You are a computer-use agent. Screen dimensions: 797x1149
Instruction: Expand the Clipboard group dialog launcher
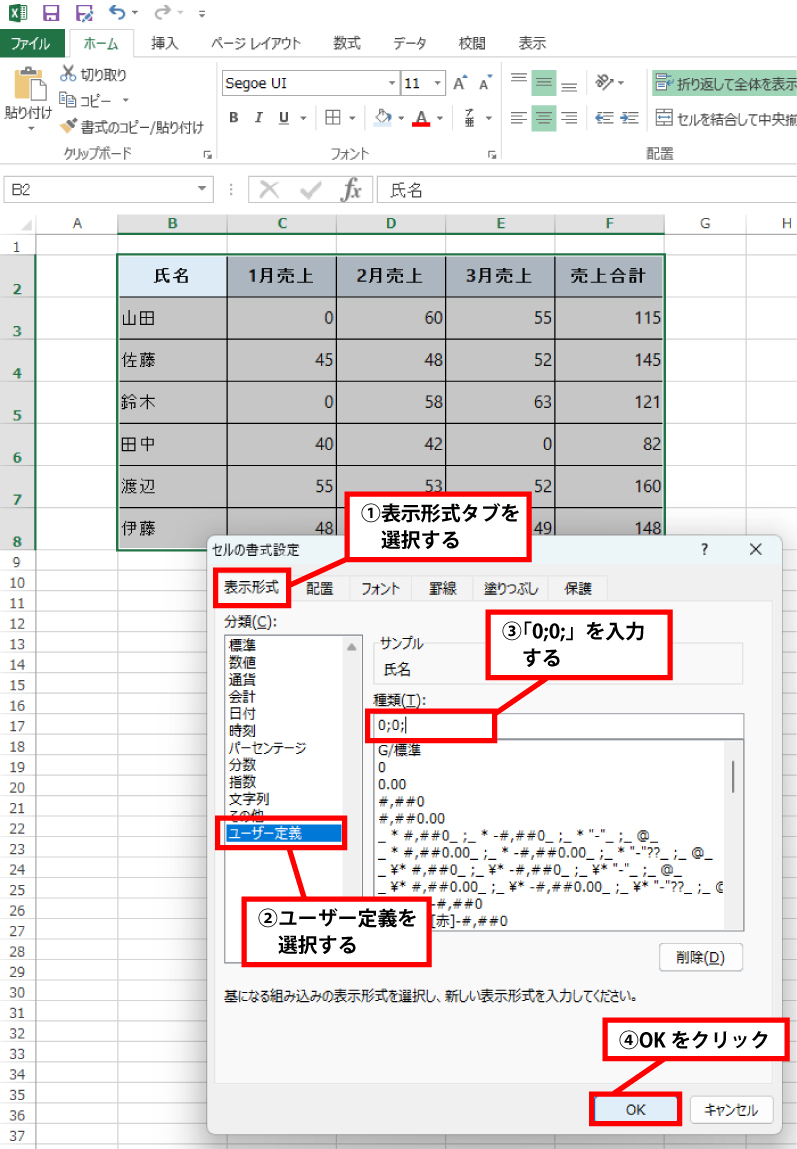pyautogui.click(x=208, y=155)
